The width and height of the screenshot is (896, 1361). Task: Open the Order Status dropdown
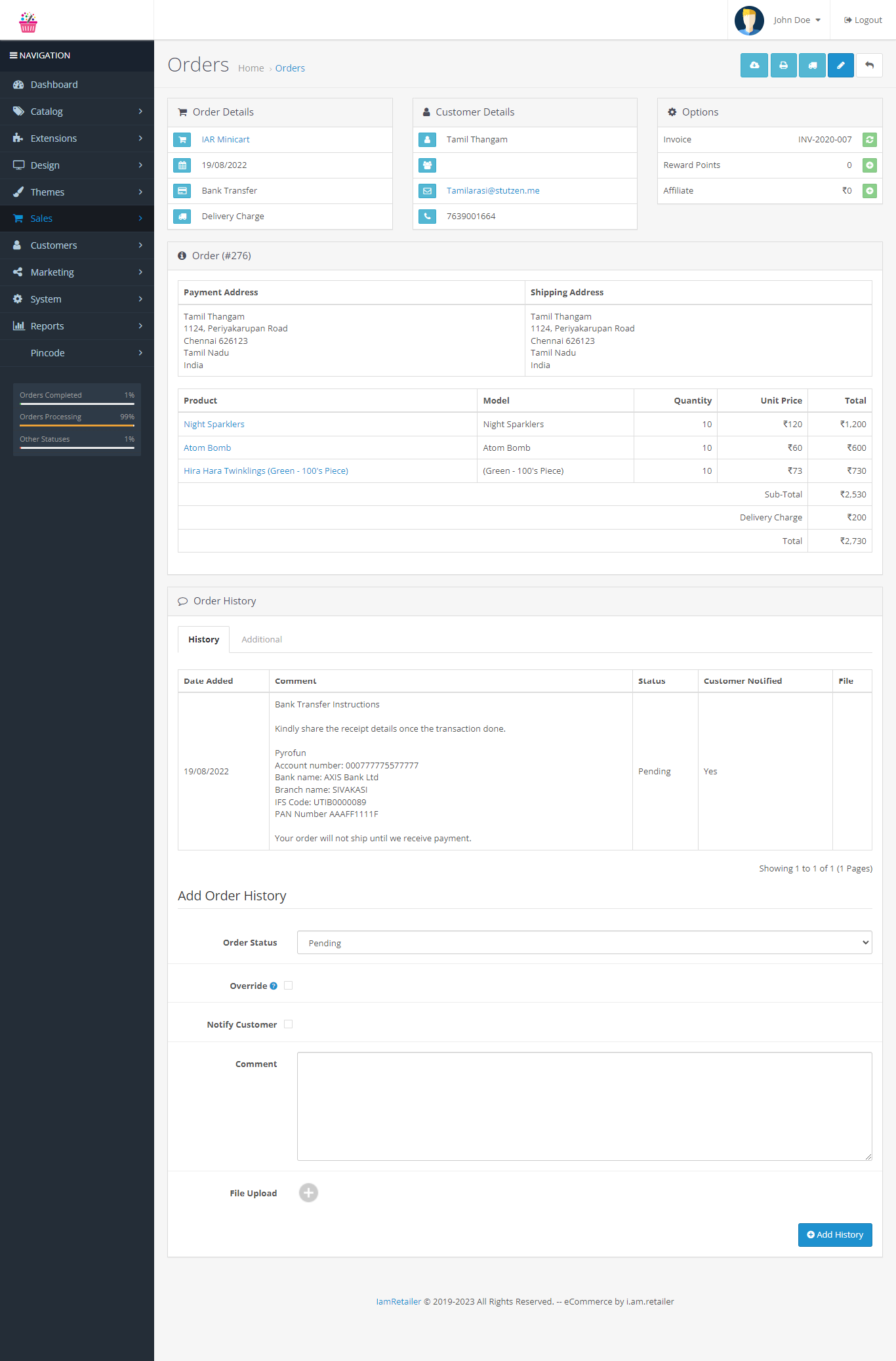[x=584, y=943]
